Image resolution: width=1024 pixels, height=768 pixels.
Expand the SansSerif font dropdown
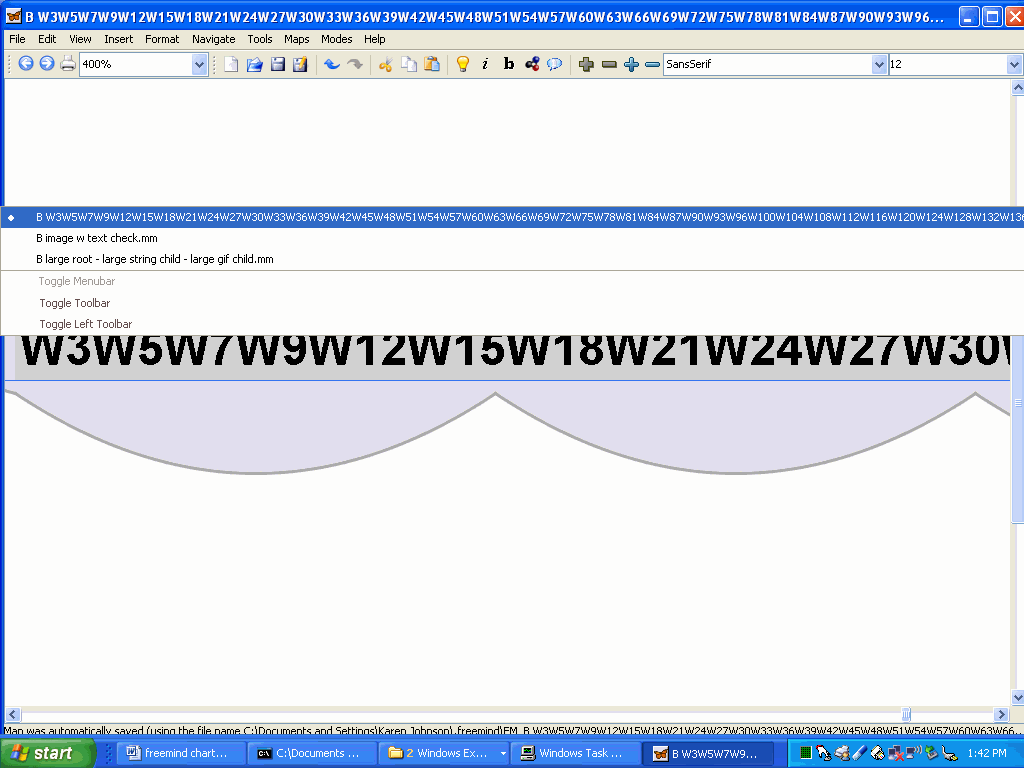pyautogui.click(x=879, y=64)
